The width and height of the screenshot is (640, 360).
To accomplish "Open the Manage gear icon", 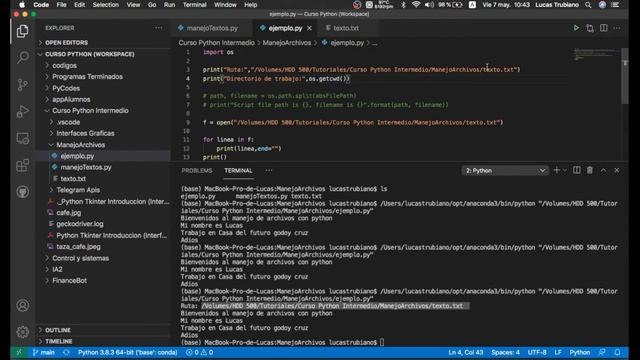I will coord(22,331).
